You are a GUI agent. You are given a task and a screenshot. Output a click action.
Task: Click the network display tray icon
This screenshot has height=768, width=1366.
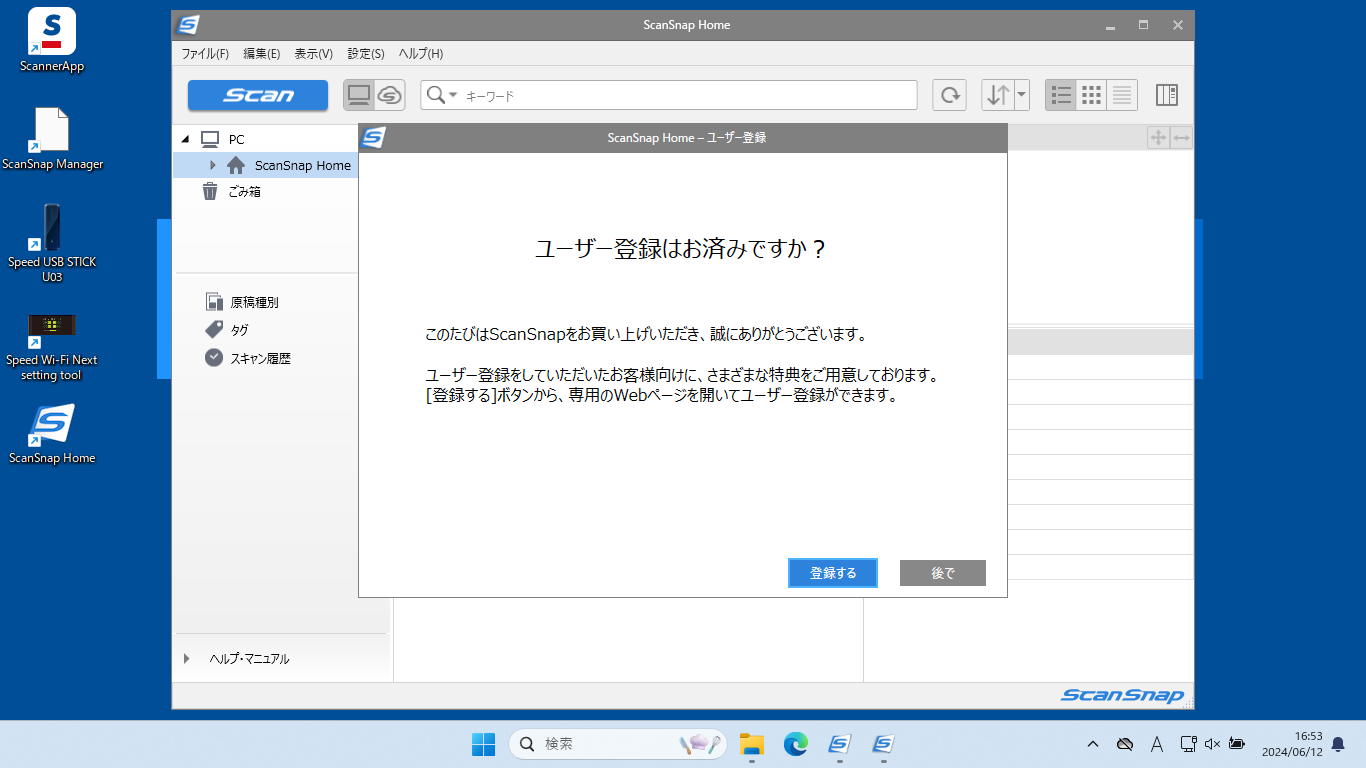pyautogui.click(x=1188, y=744)
